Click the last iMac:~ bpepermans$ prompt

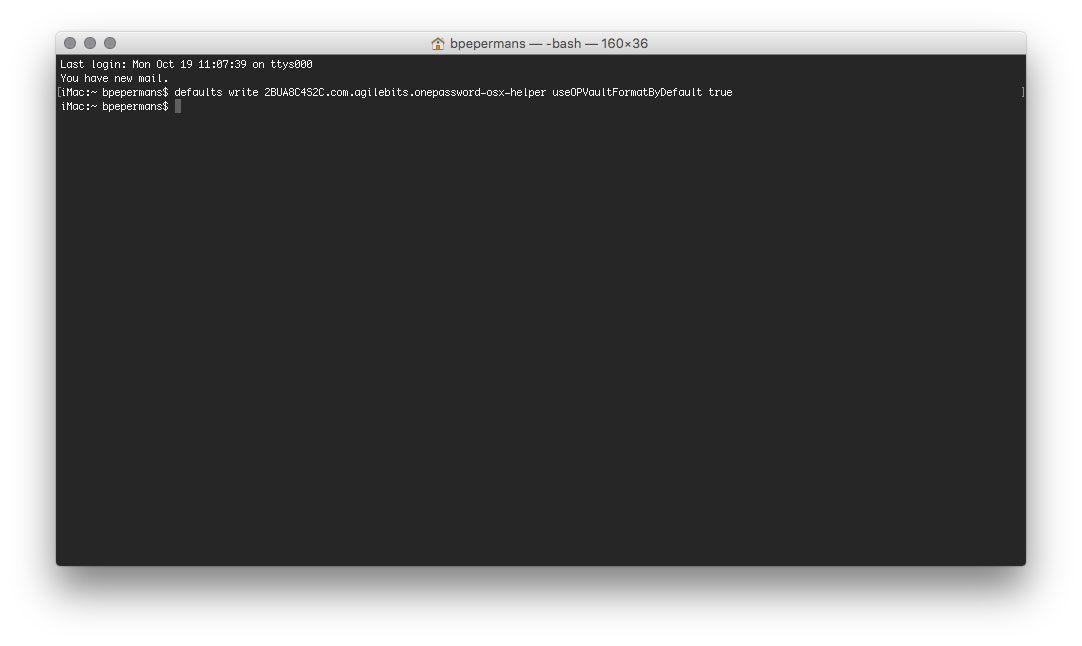(x=115, y=106)
